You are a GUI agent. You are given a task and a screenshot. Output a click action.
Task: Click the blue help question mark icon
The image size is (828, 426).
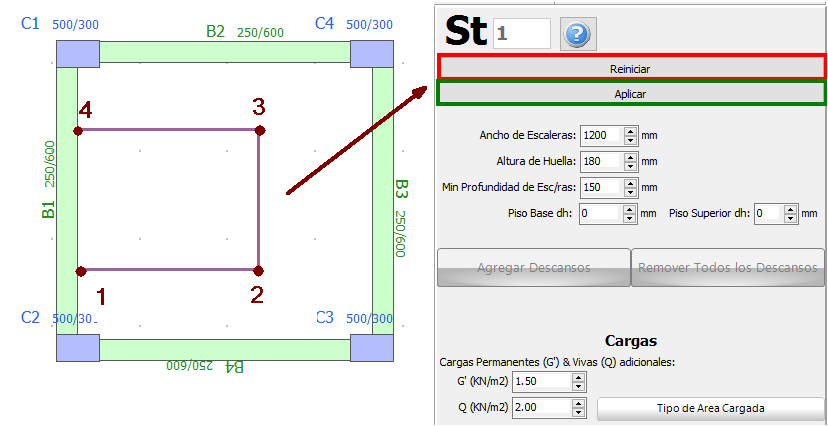(x=576, y=33)
